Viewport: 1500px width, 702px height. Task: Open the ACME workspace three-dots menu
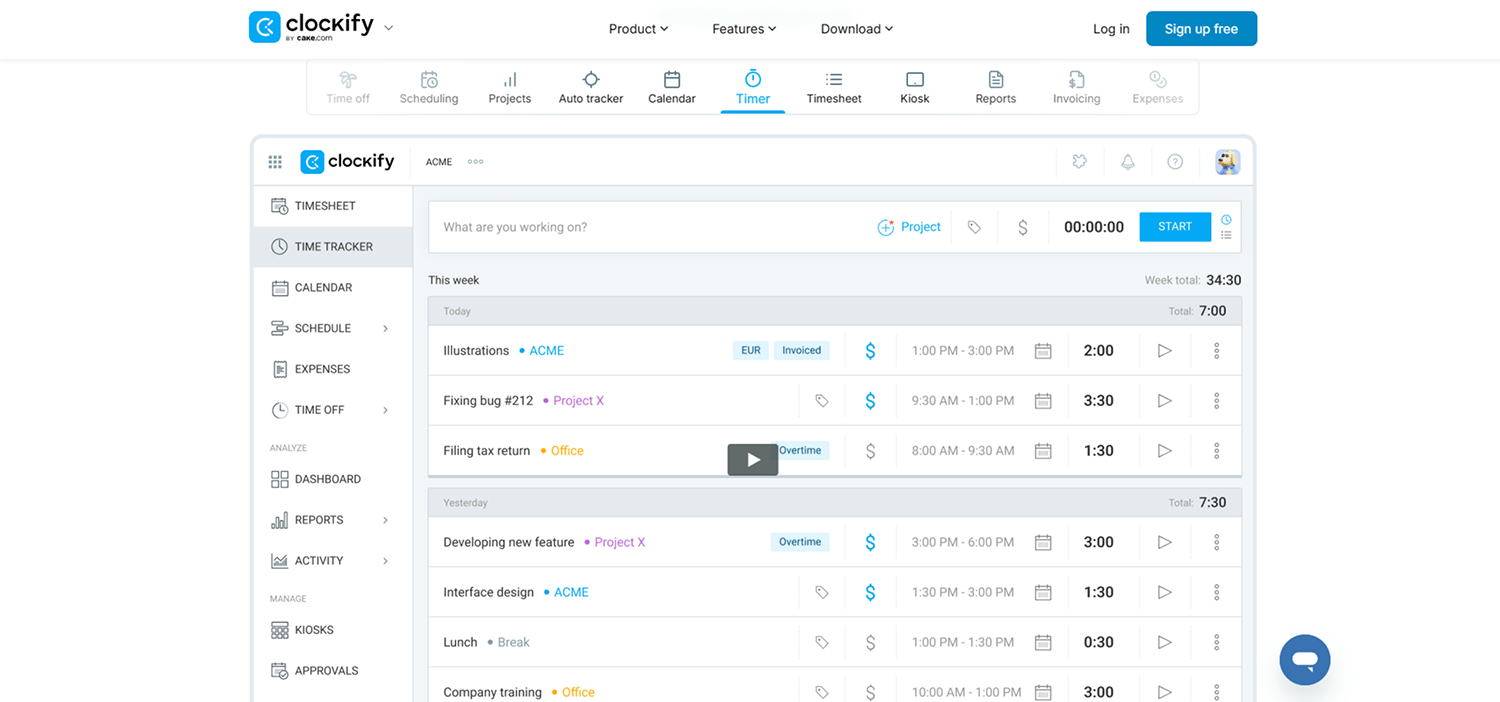click(x=476, y=162)
